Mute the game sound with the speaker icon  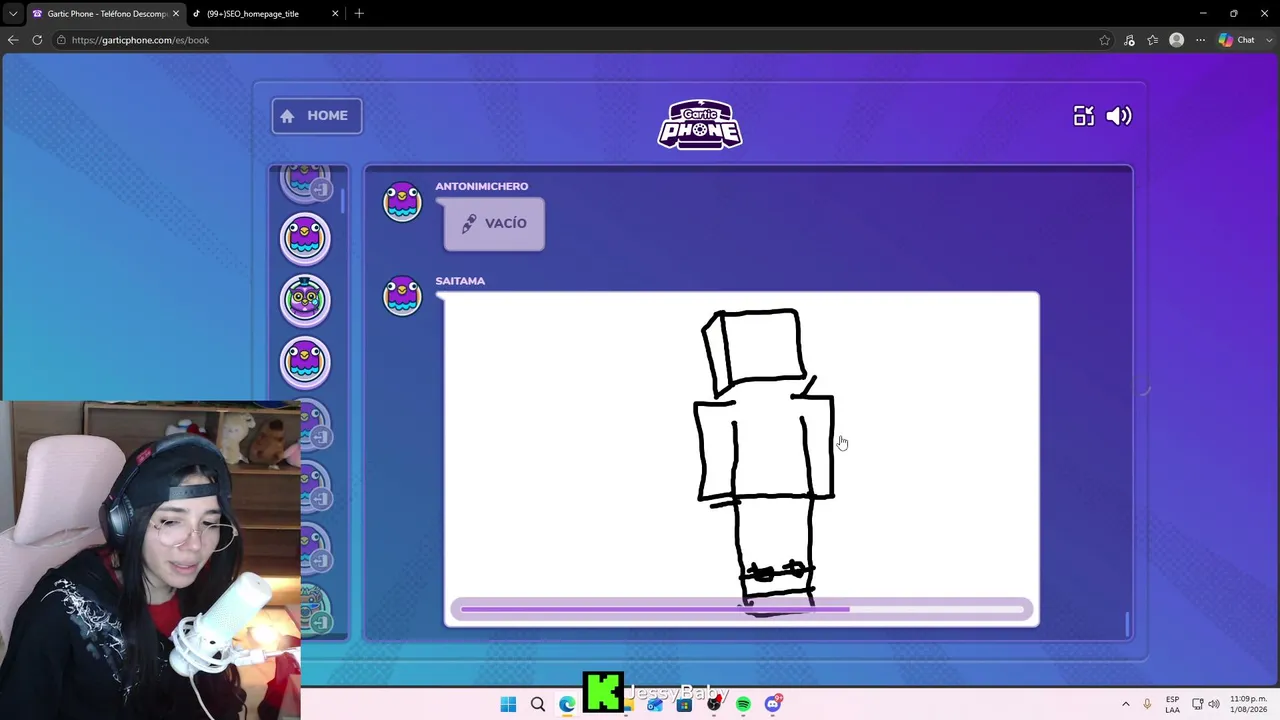click(x=1119, y=116)
